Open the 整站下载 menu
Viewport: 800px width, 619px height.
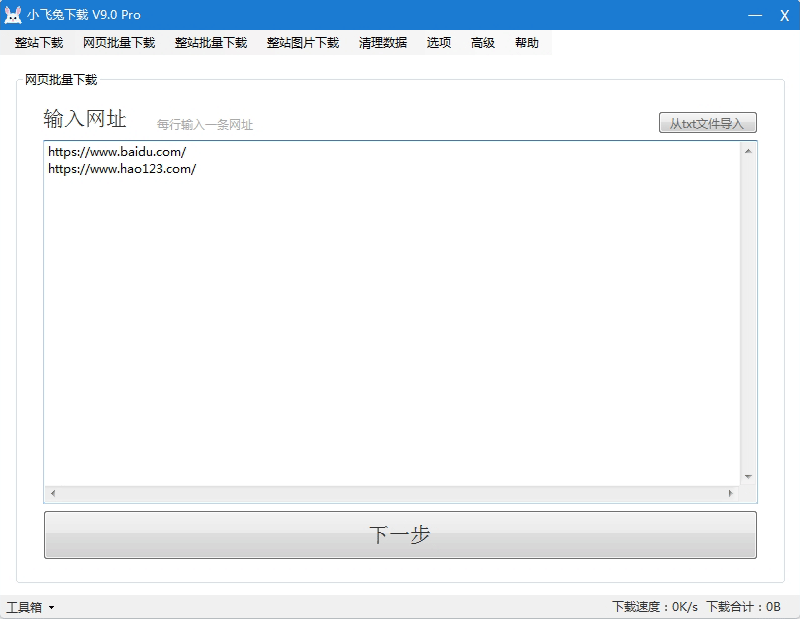pos(39,43)
